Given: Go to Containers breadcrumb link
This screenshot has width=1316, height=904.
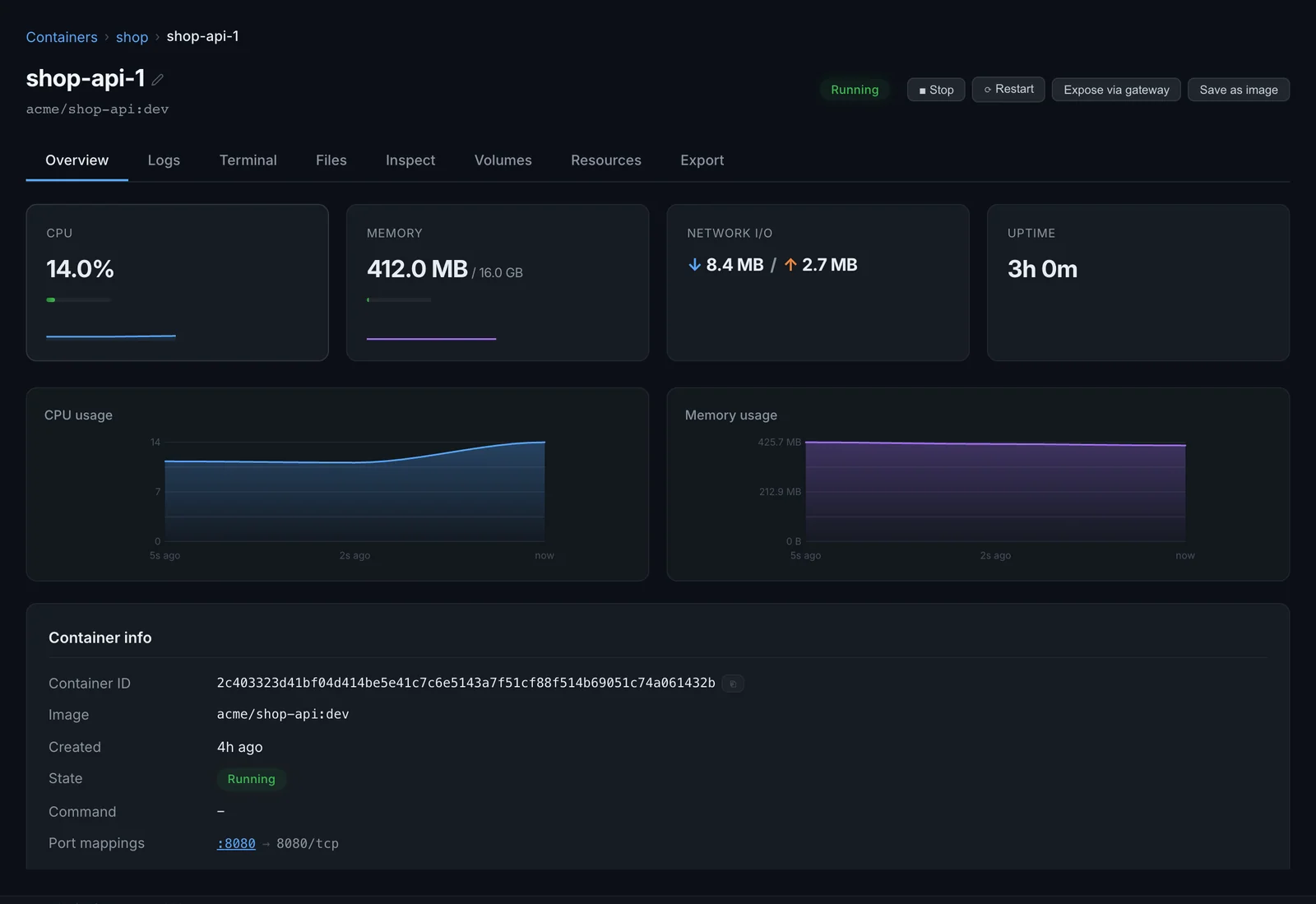Looking at the screenshot, I should tap(62, 37).
